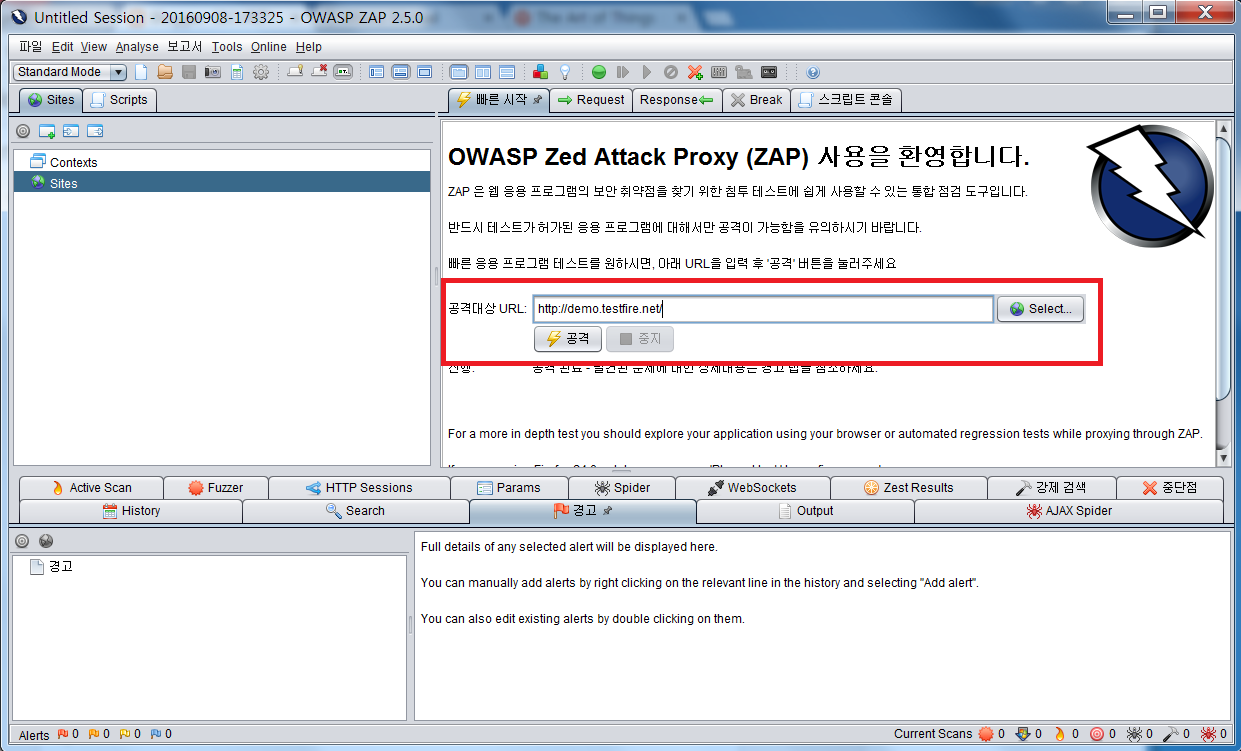
Task: Take a session snapshot with camera icon
Action: pos(214,72)
